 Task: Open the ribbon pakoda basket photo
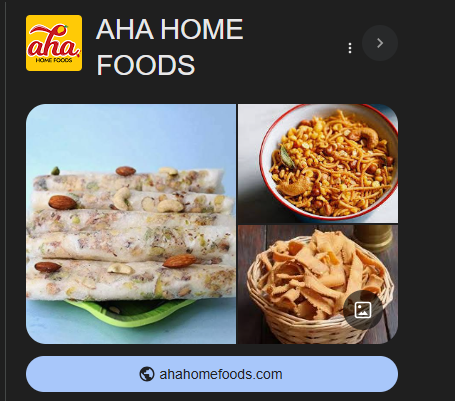pos(318,284)
